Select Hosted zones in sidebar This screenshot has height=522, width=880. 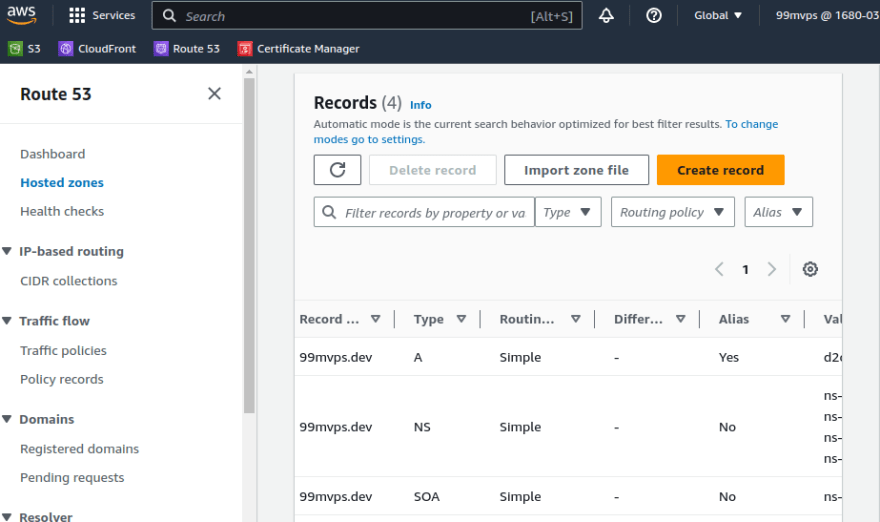tap(62, 182)
